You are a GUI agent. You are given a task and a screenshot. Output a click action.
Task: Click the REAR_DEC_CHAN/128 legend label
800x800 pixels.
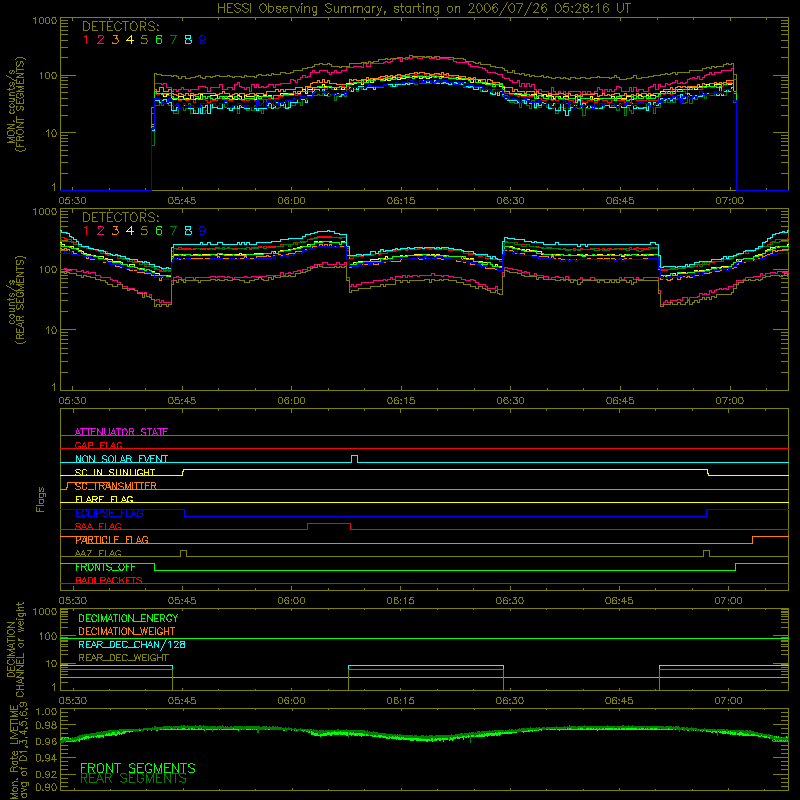pyautogui.click(x=132, y=645)
